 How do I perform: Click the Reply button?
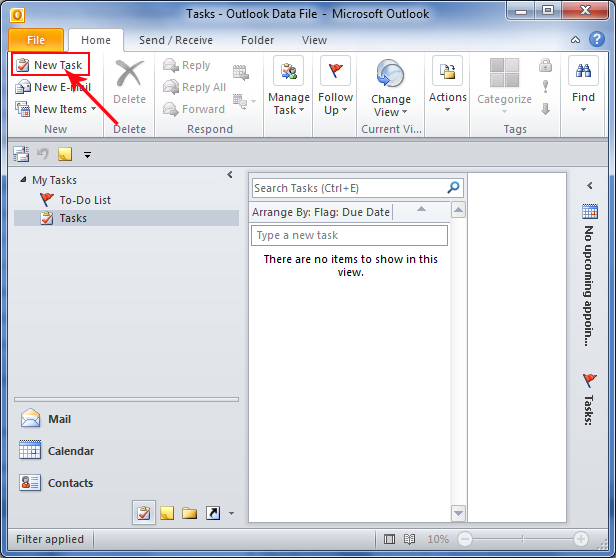tap(187, 65)
